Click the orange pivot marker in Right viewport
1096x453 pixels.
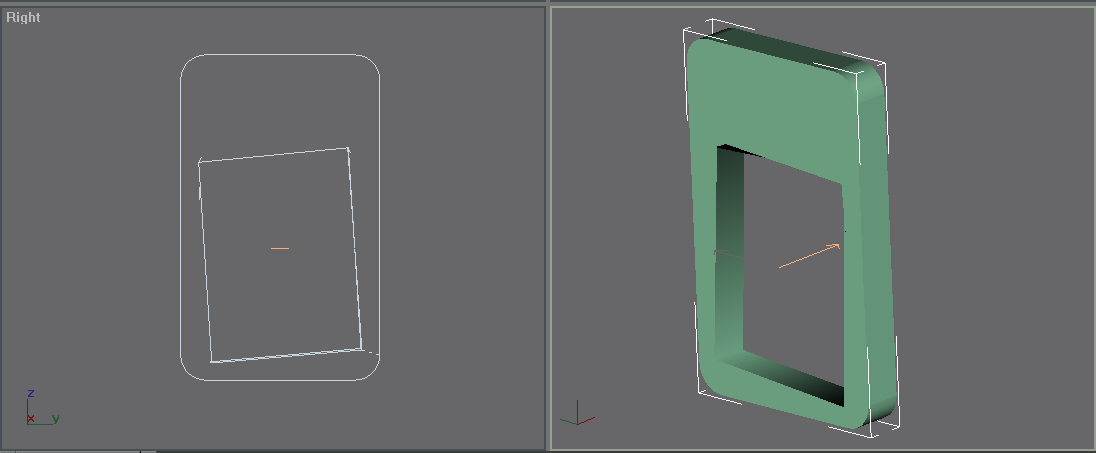[x=280, y=248]
